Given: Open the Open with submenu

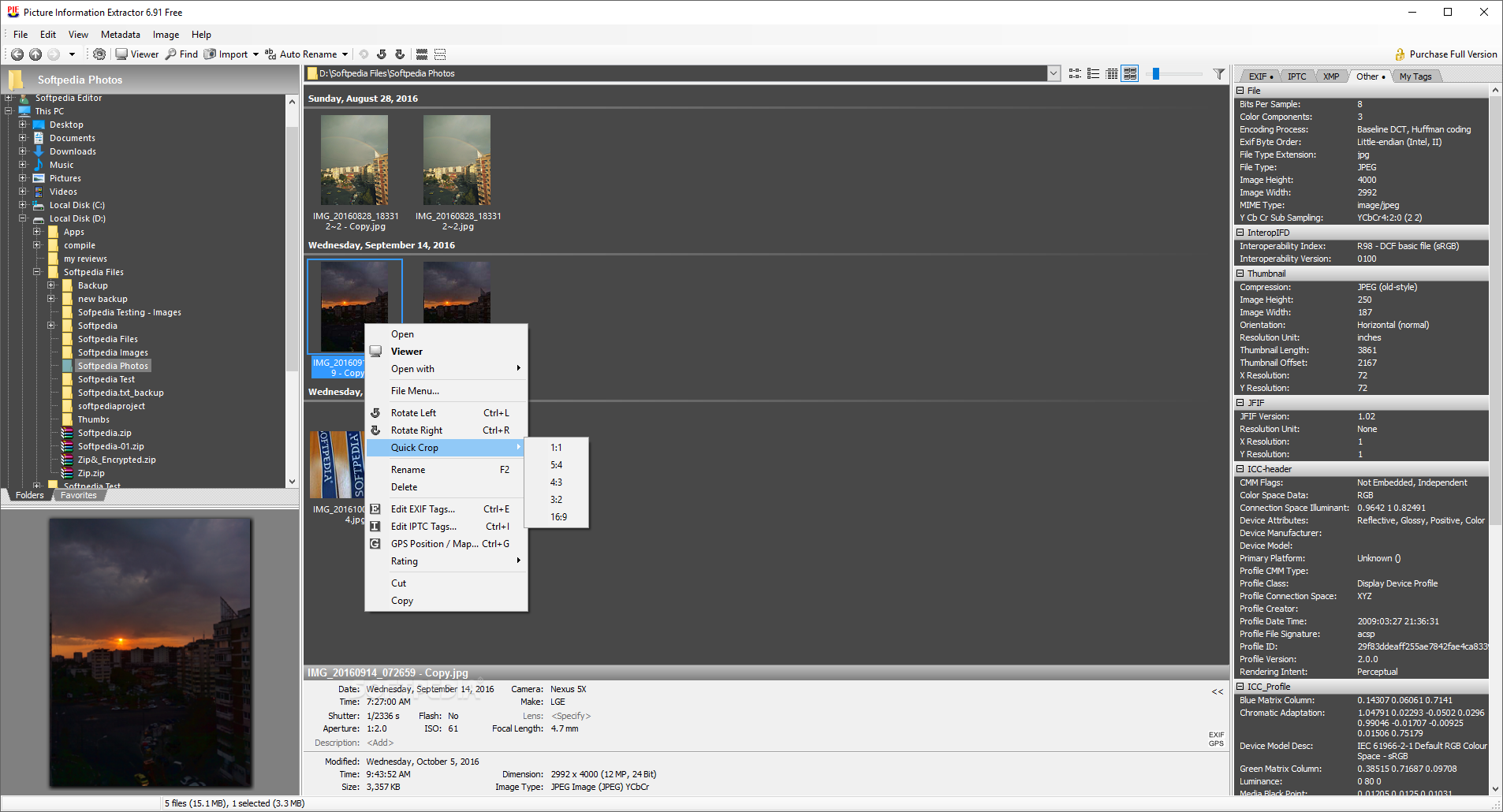Looking at the screenshot, I should click(446, 369).
